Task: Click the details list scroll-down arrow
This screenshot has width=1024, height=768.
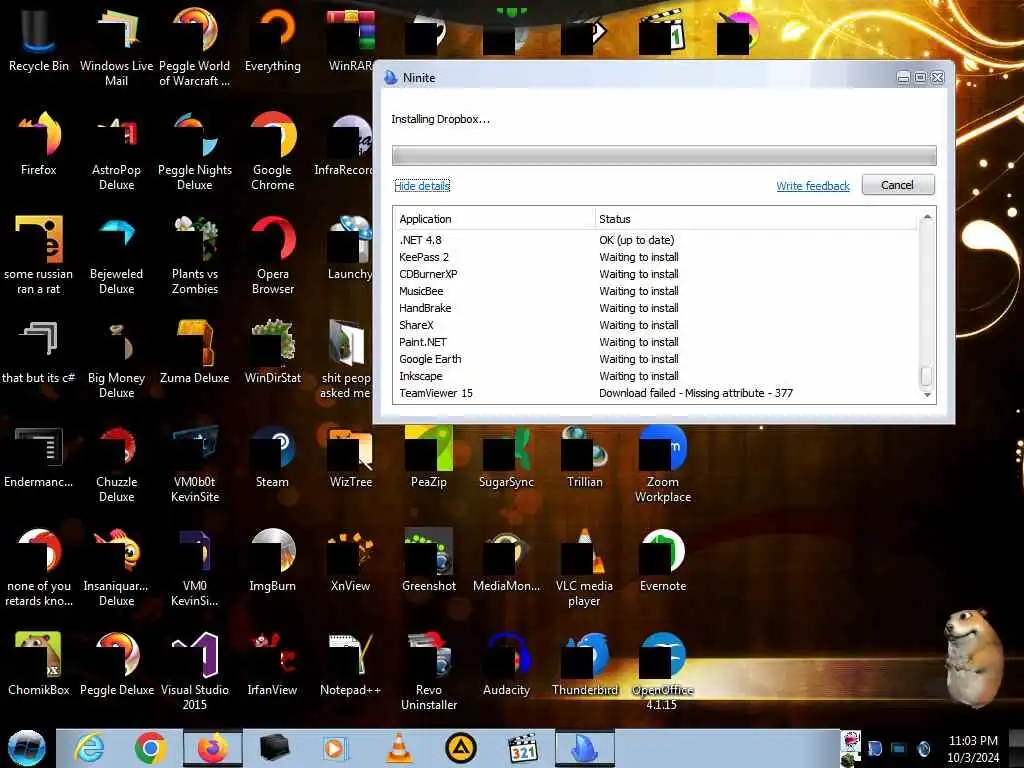Action: click(x=927, y=394)
